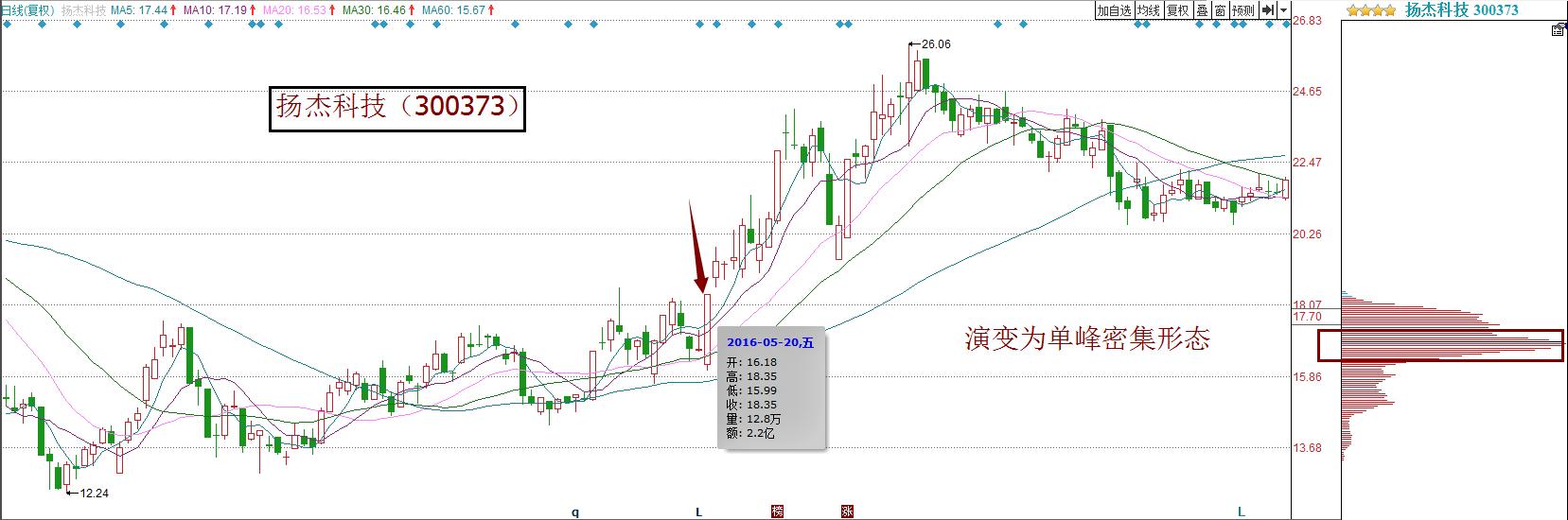Click the tooltip volume 量: 12.8万

pyautogui.click(x=753, y=419)
